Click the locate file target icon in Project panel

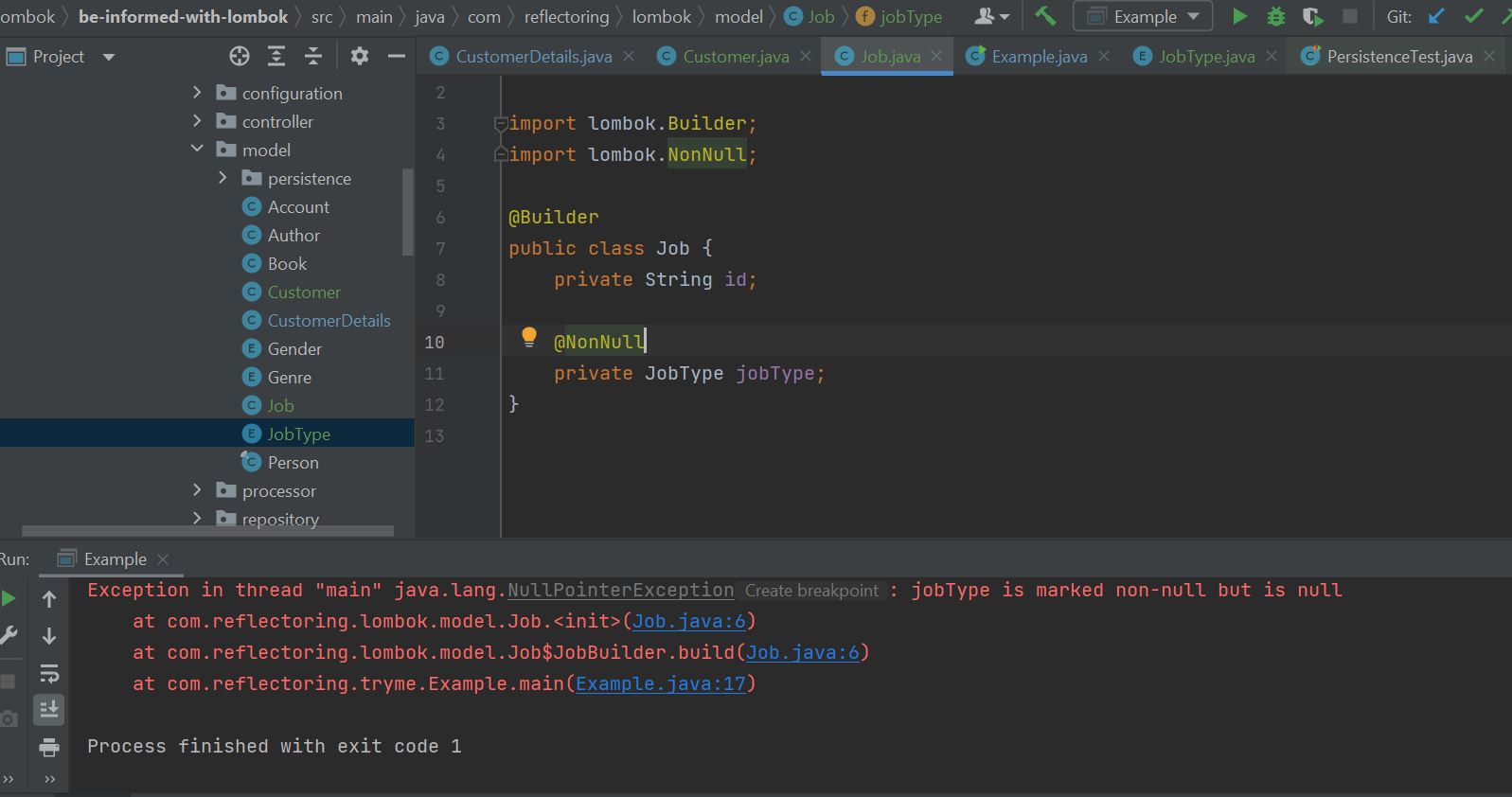(x=240, y=57)
